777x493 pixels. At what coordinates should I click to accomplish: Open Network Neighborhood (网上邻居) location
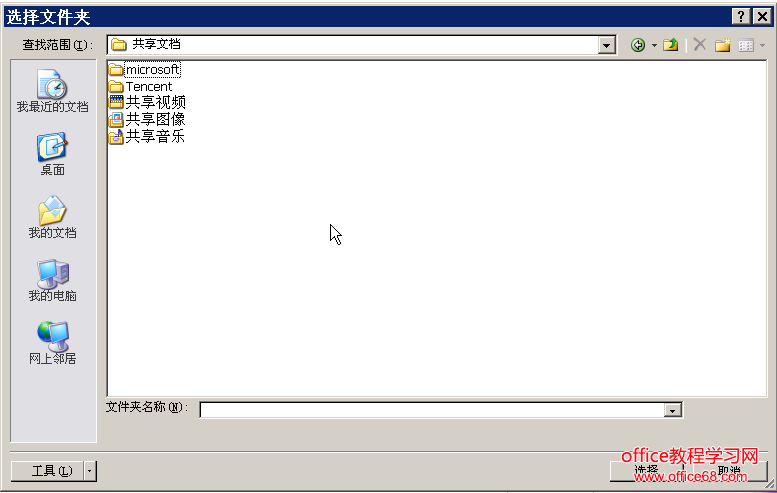click(x=53, y=343)
